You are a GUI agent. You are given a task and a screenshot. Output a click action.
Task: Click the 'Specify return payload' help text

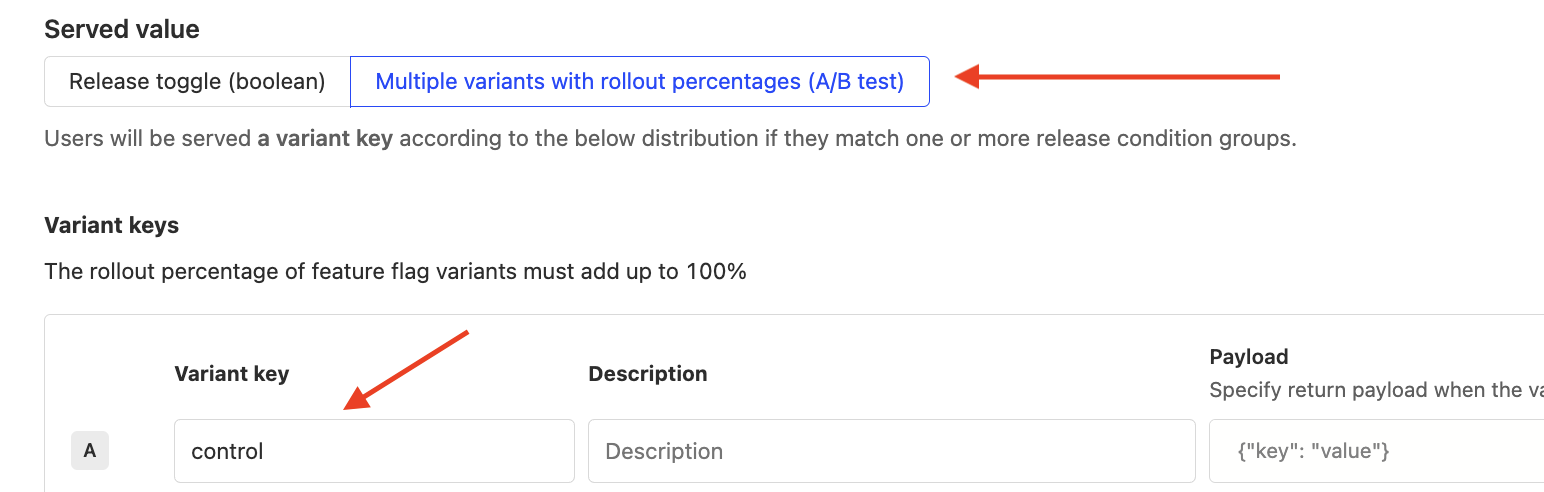tap(1375, 389)
